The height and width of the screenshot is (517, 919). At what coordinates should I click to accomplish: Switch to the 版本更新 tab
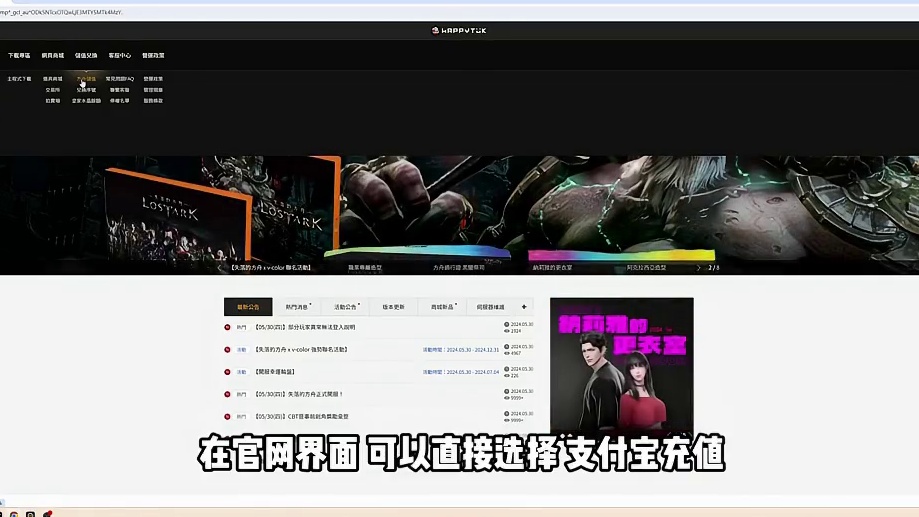tap(393, 307)
